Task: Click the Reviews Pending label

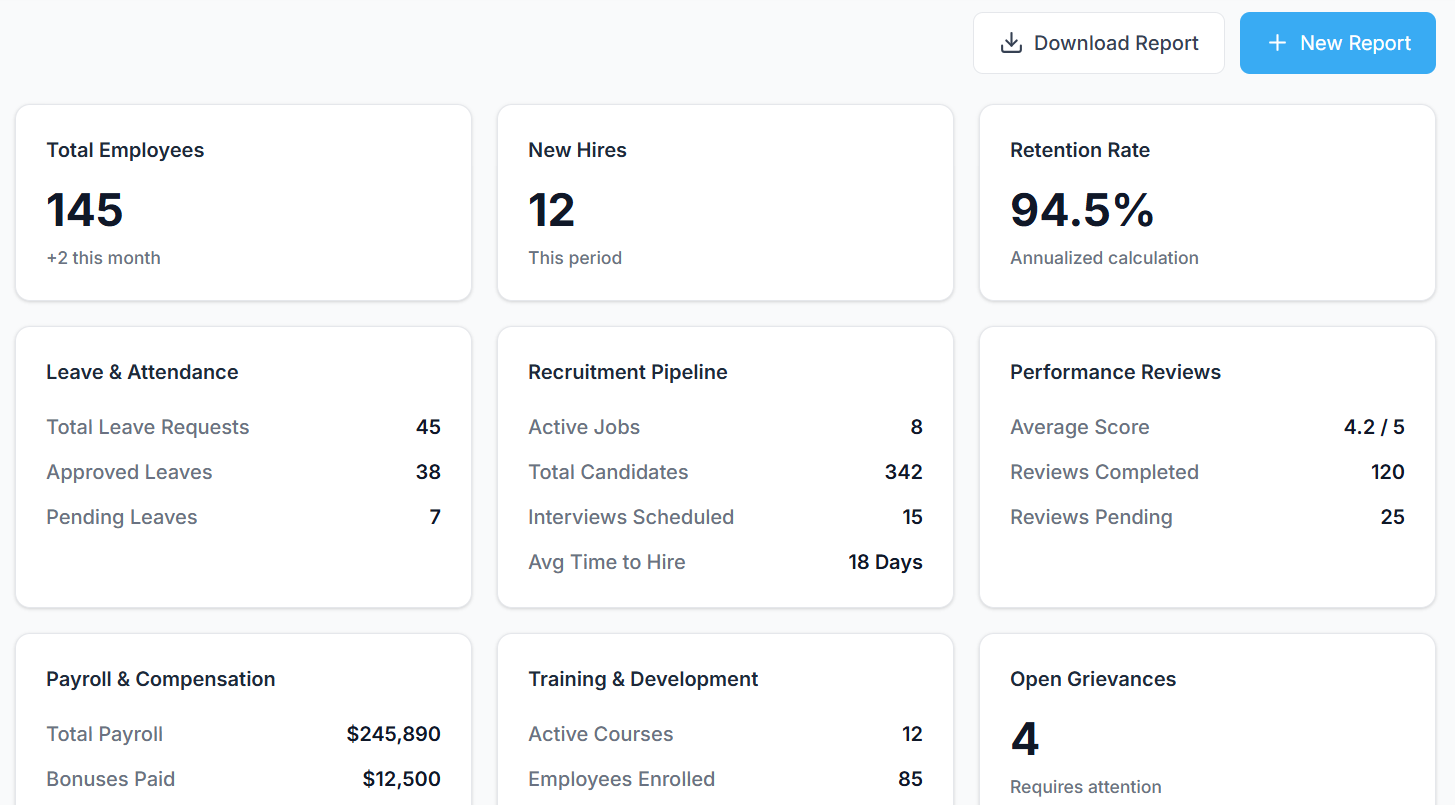Action: [1091, 517]
